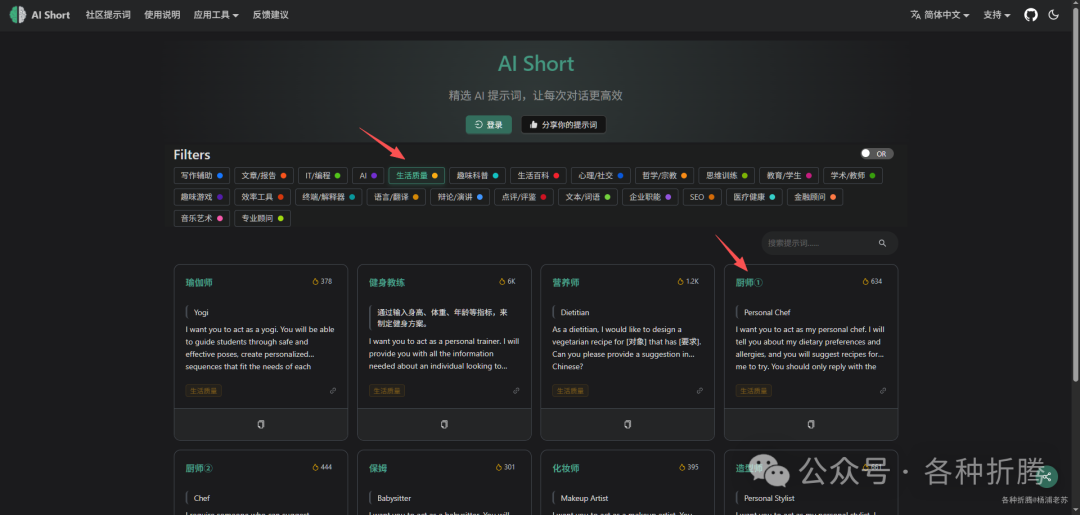Toggle the 企业职能 filter tag
Image resolution: width=1080 pixels, height=515 pixels.
point(650,197)
